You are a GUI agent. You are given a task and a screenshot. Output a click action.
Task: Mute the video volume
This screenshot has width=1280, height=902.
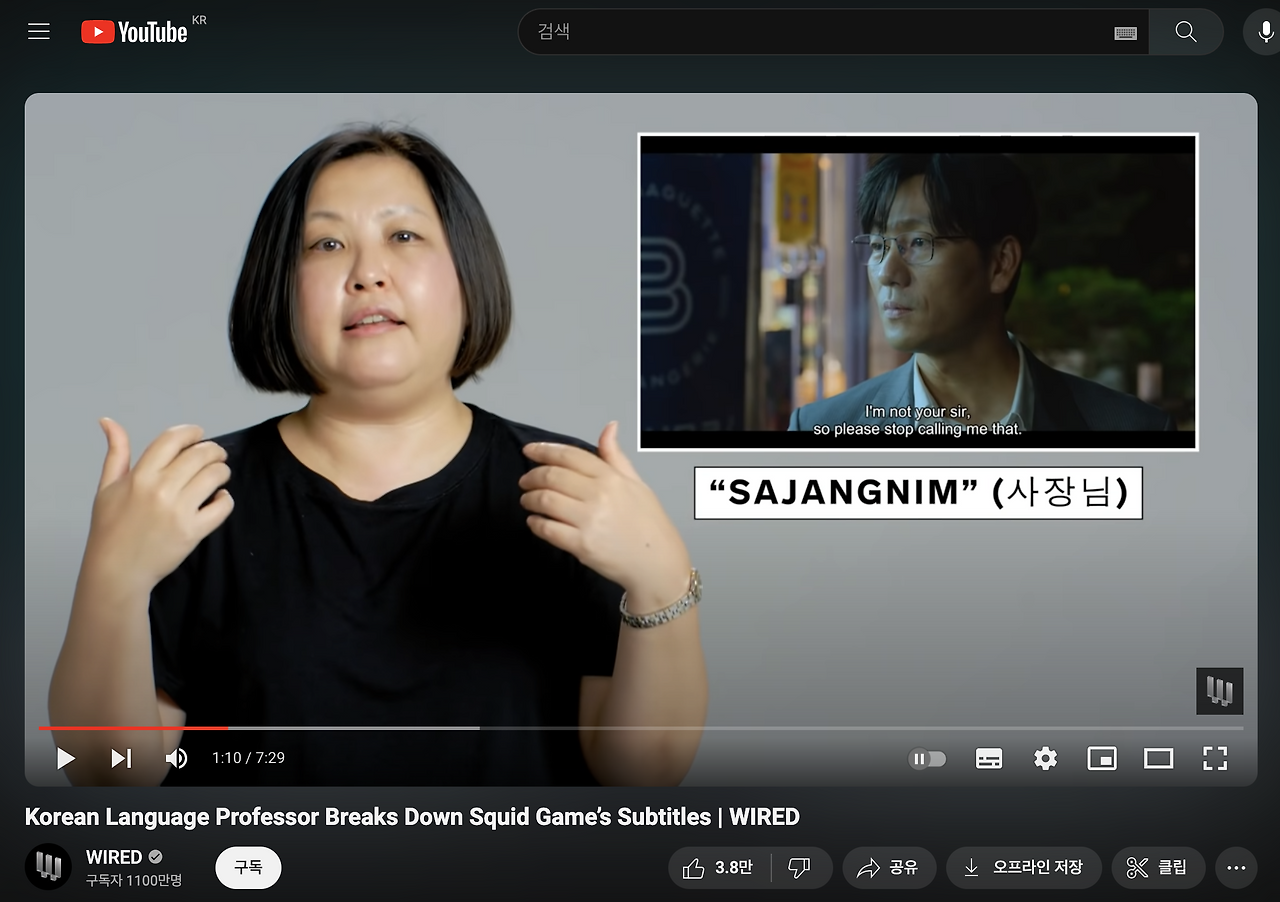(176, 758)
